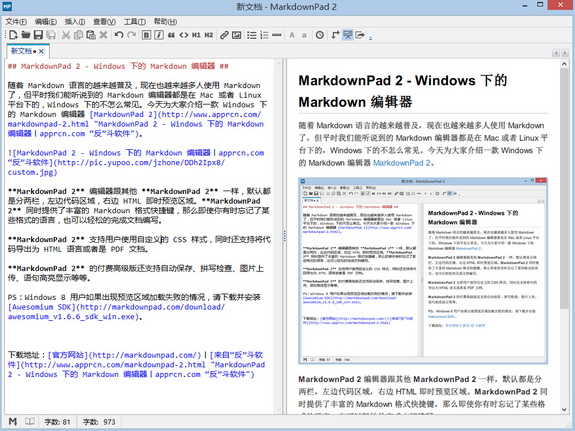Screen dimensions: 575x431
Task: Click the 下载地址 line in editor
Action: coord(136,355)
